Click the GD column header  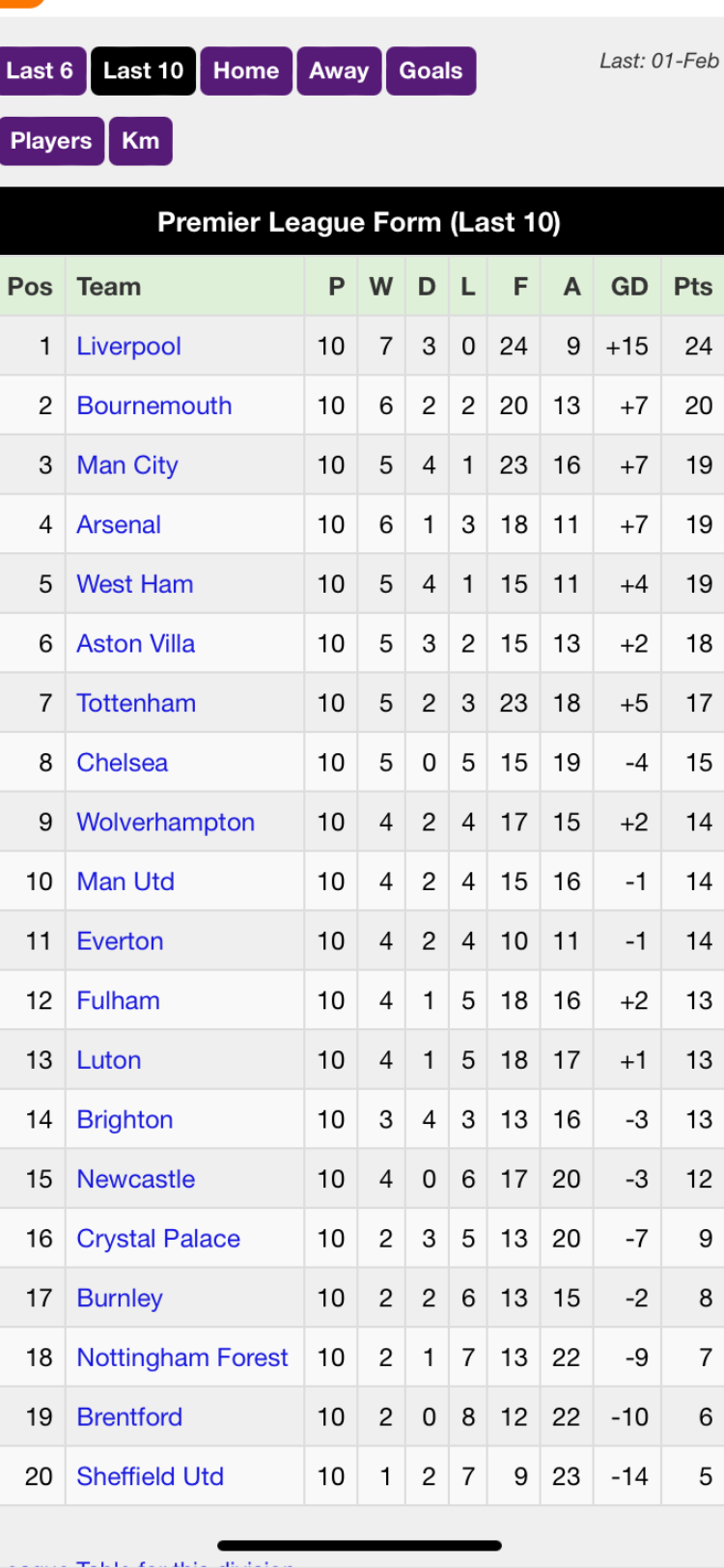pos(629,287)
